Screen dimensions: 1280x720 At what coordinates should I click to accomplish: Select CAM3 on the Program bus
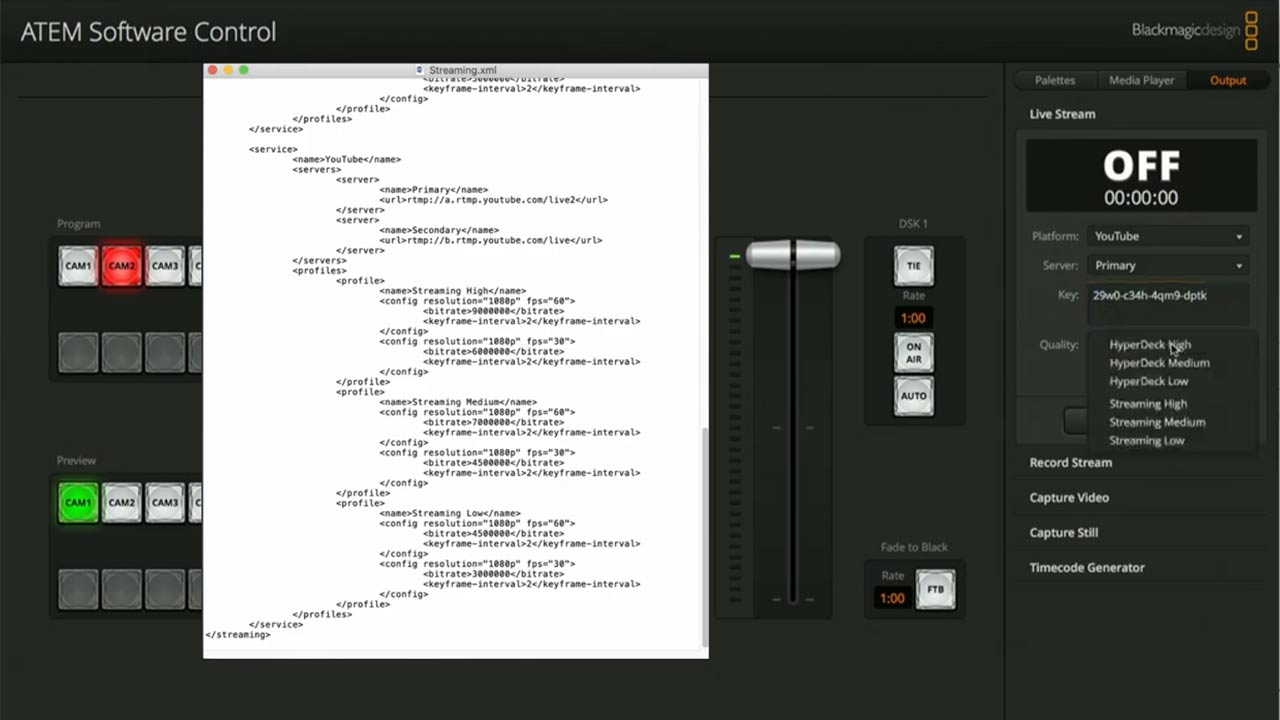tap(165, 267)
